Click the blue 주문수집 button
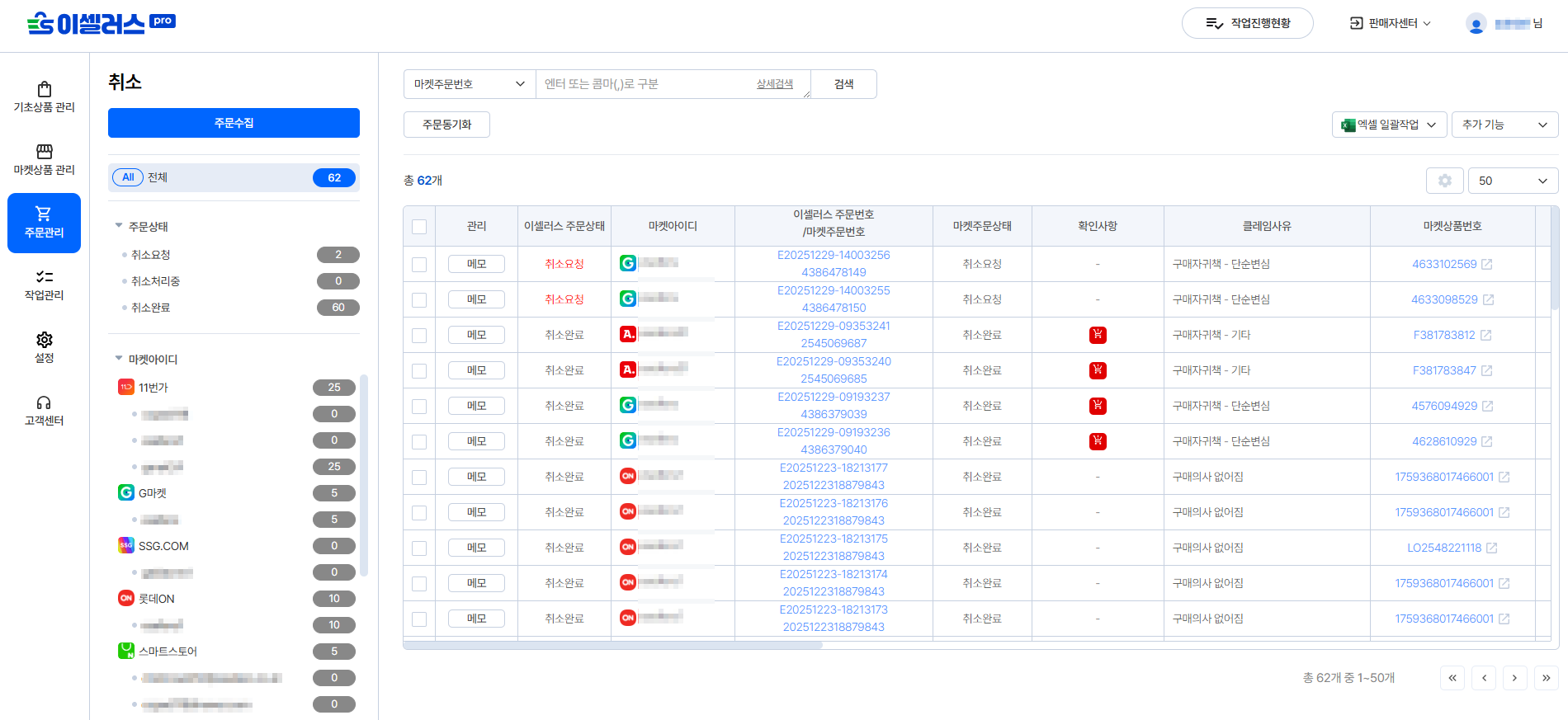 point(234,123)
